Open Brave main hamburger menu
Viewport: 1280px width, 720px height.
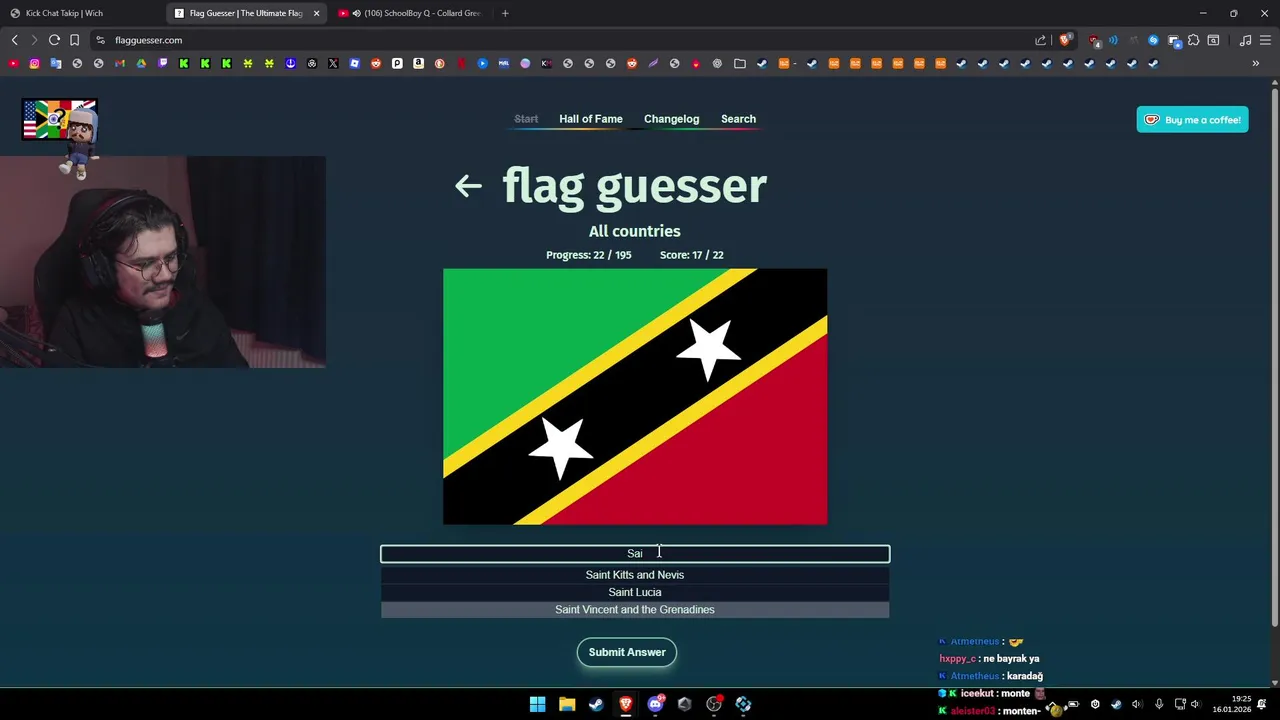click(x=1265, y=40)
